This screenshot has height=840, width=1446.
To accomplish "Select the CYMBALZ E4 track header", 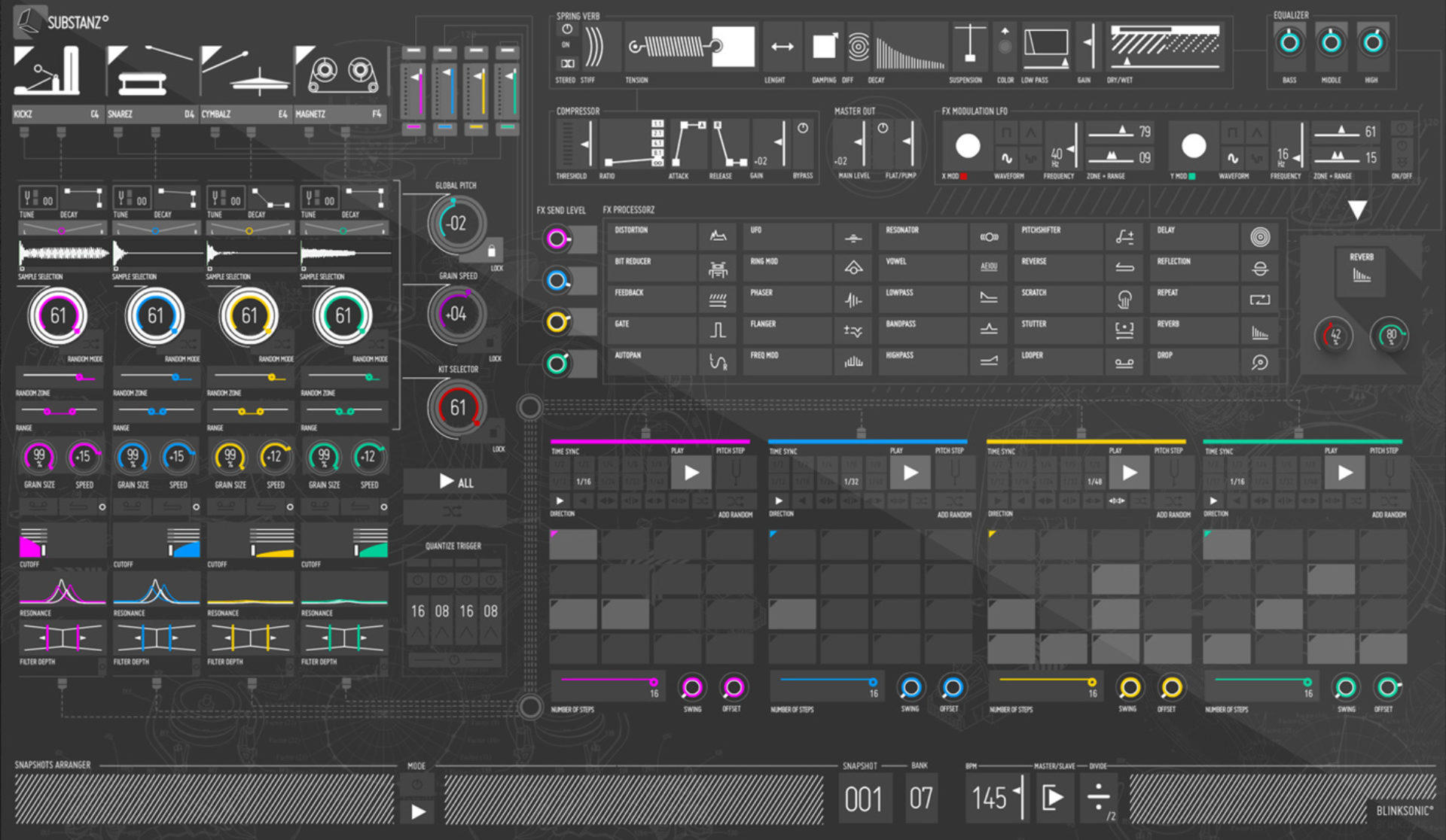I will 245,114.
